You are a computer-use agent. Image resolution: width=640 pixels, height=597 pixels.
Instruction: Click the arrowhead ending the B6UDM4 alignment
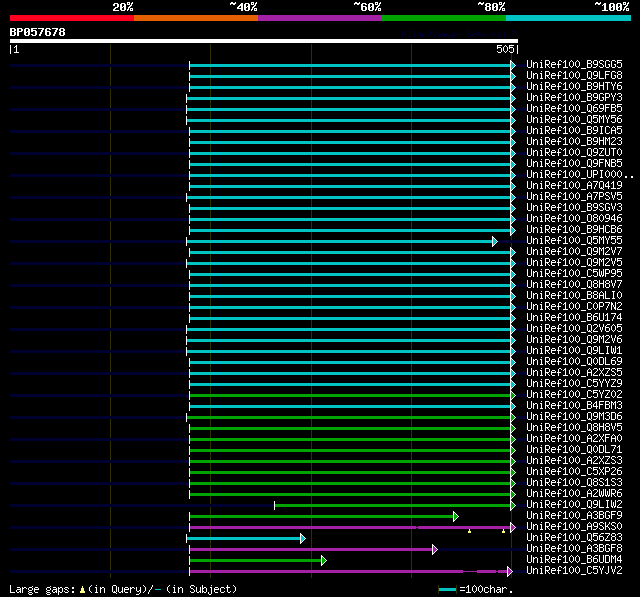pyautogui.click(x=324, y=561)
